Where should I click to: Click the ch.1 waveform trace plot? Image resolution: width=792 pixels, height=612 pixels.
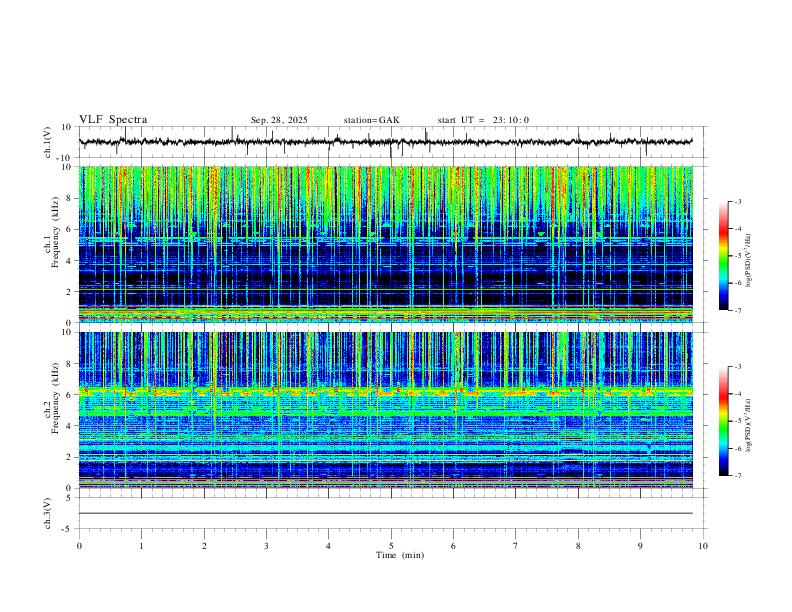coord(391,142)
